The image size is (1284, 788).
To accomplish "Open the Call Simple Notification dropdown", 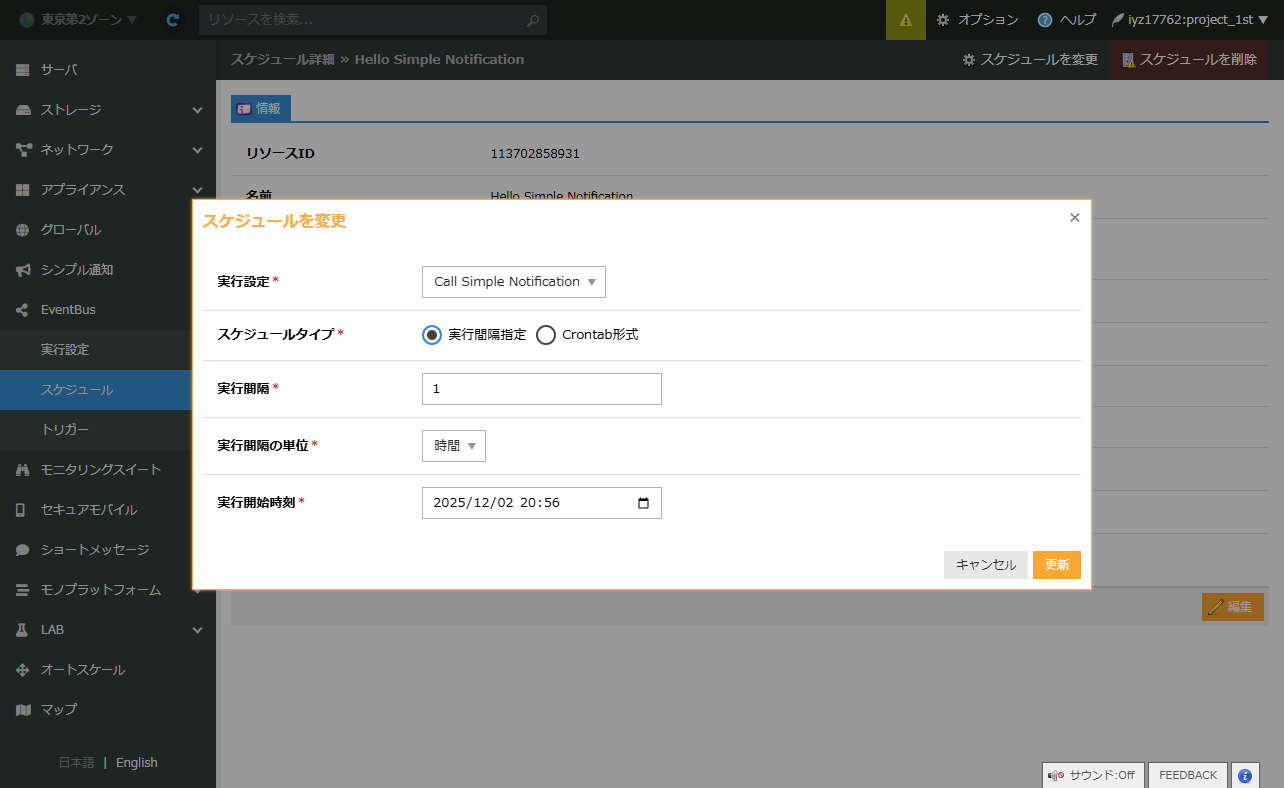I will pyautogui.click(x=514, y=282).
